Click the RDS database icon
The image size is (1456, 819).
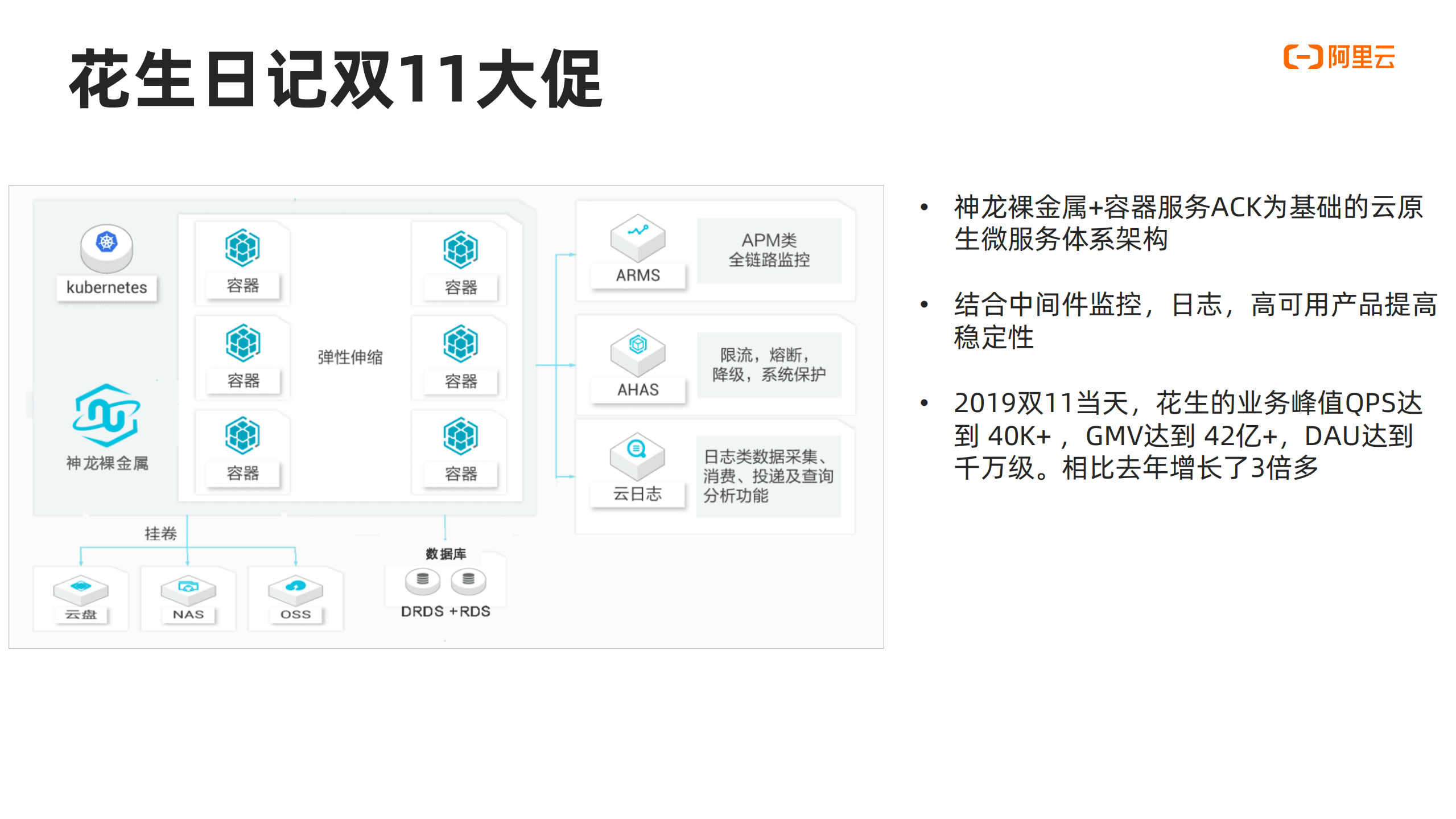coord(468,581)
